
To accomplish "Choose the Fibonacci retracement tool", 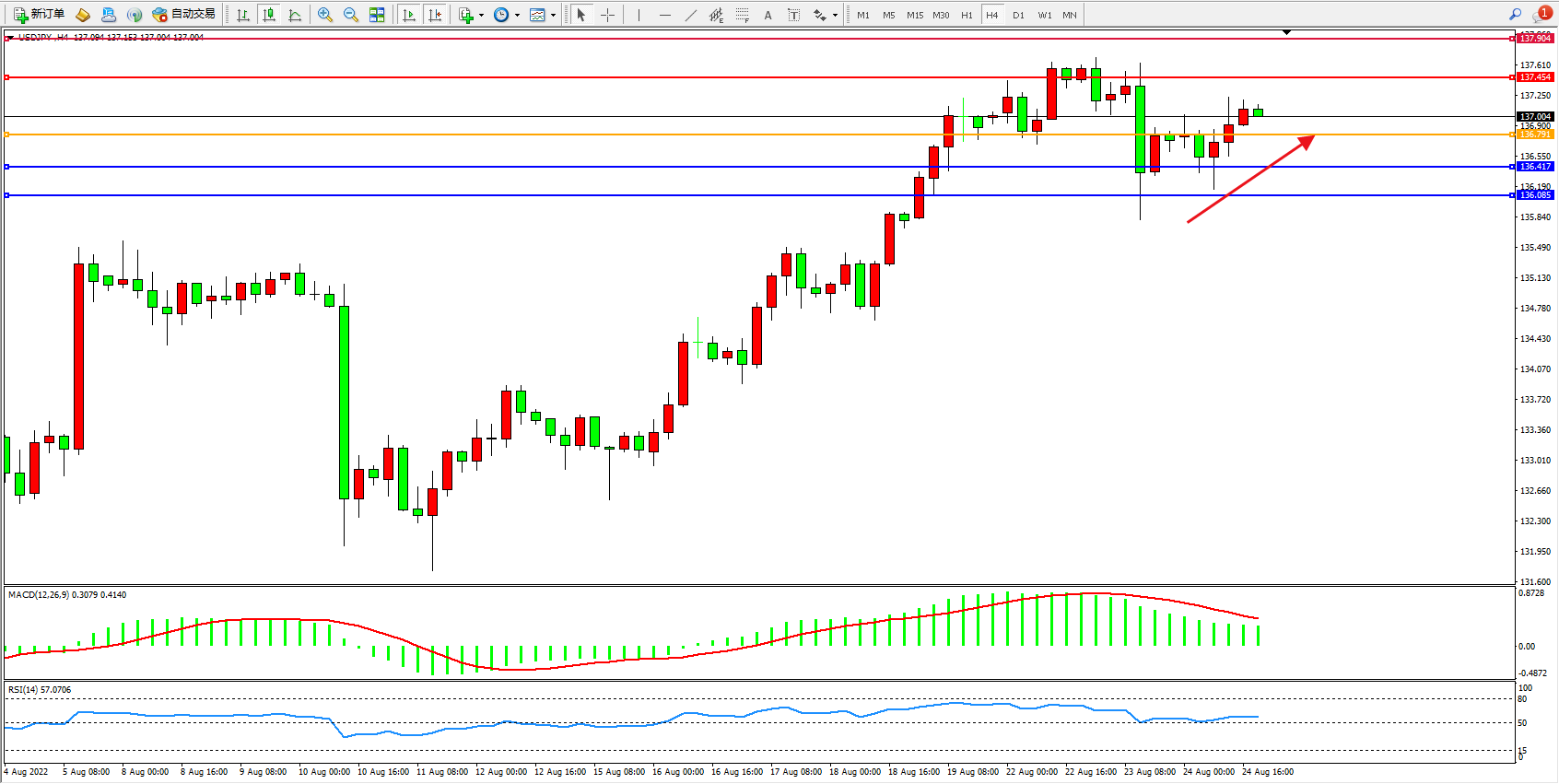I will point(742,15).
